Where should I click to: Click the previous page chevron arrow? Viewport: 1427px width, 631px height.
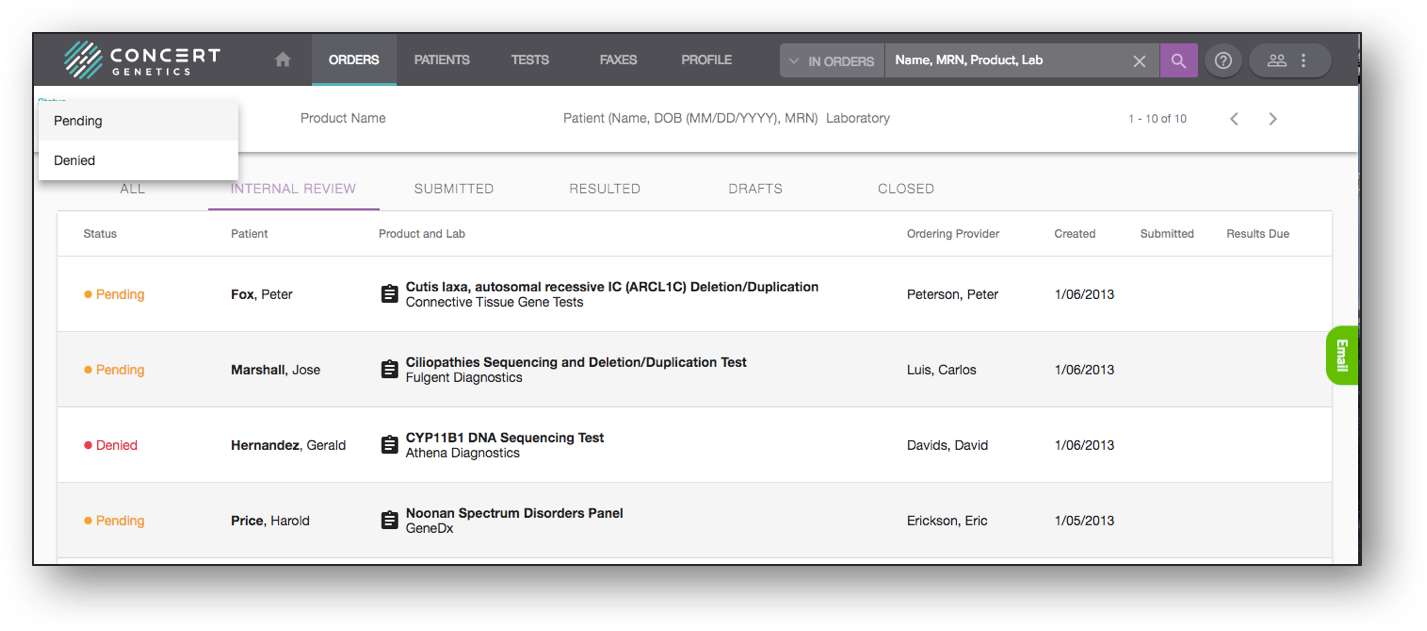[1233, 118]
